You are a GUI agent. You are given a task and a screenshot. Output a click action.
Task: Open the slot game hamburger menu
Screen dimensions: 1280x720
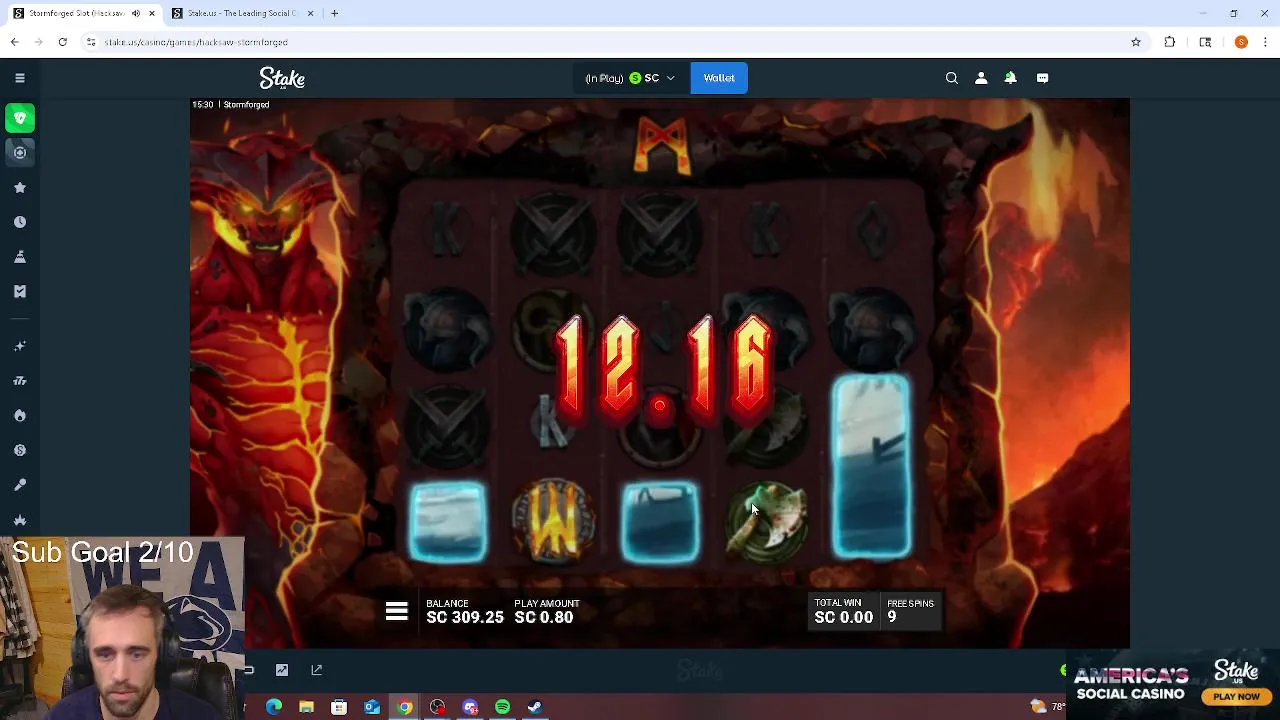pyautogui.click(x=397, y=612)
